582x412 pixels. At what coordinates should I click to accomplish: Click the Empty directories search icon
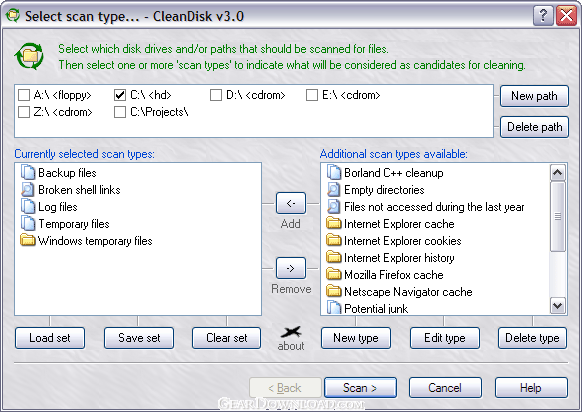(334, 190)
